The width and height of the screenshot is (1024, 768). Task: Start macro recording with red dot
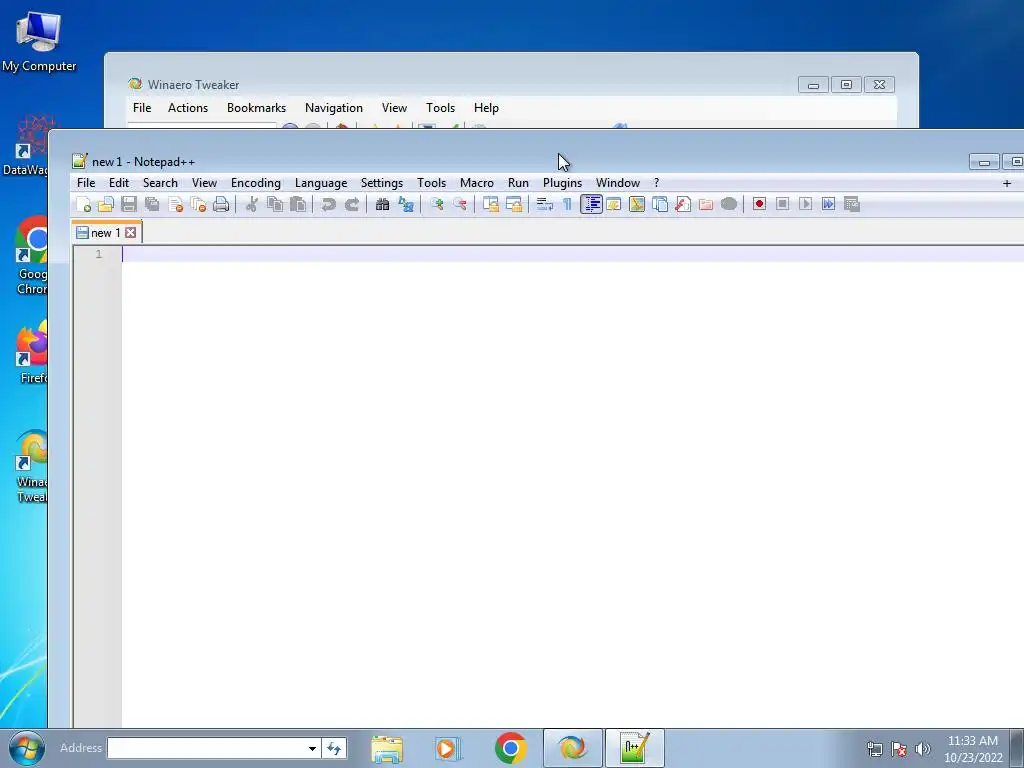759,204
